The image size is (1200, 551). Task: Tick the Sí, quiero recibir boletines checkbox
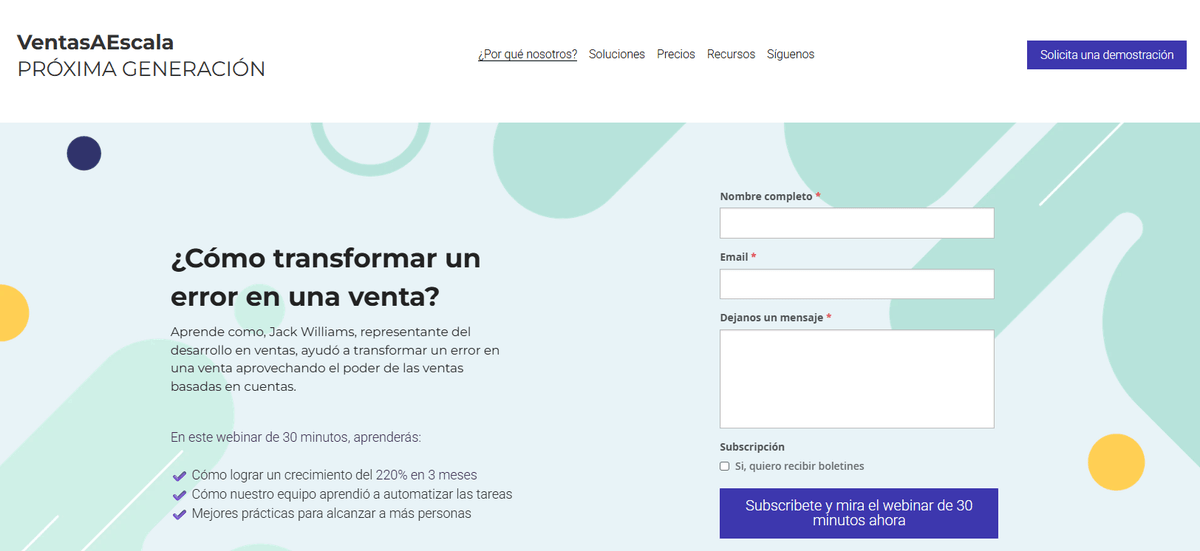pyautogui.click(x=725, y=466)
